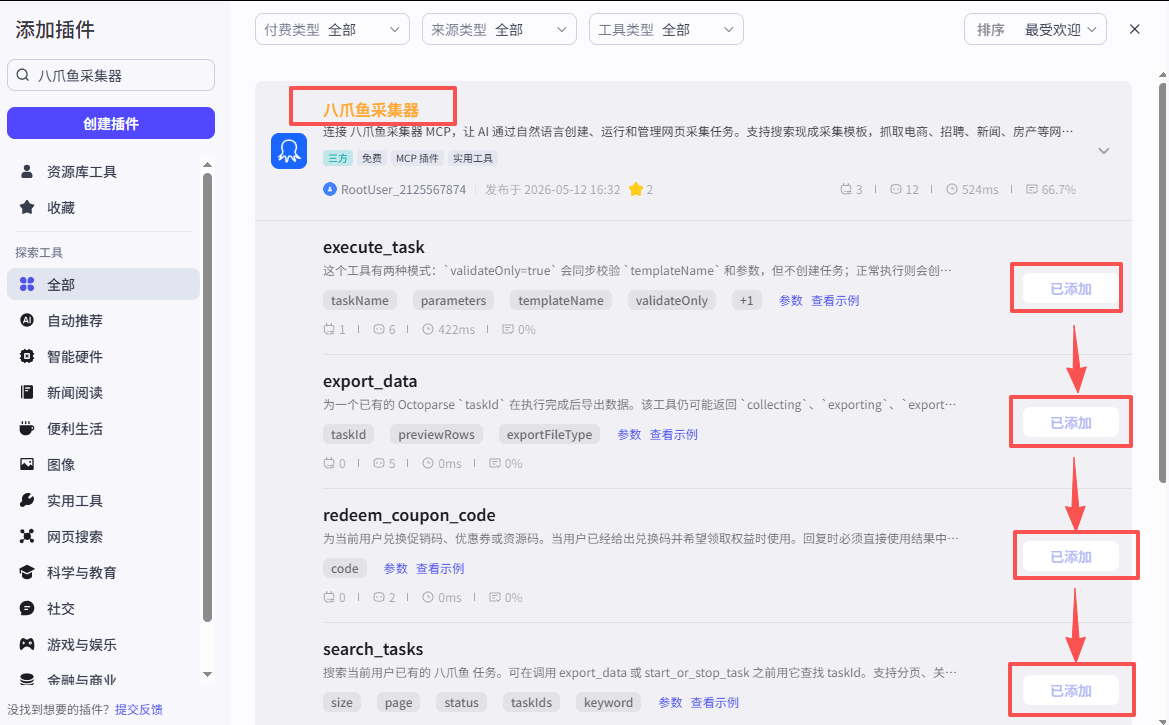
Task: Click the plugin search input field
Action: 111,75
